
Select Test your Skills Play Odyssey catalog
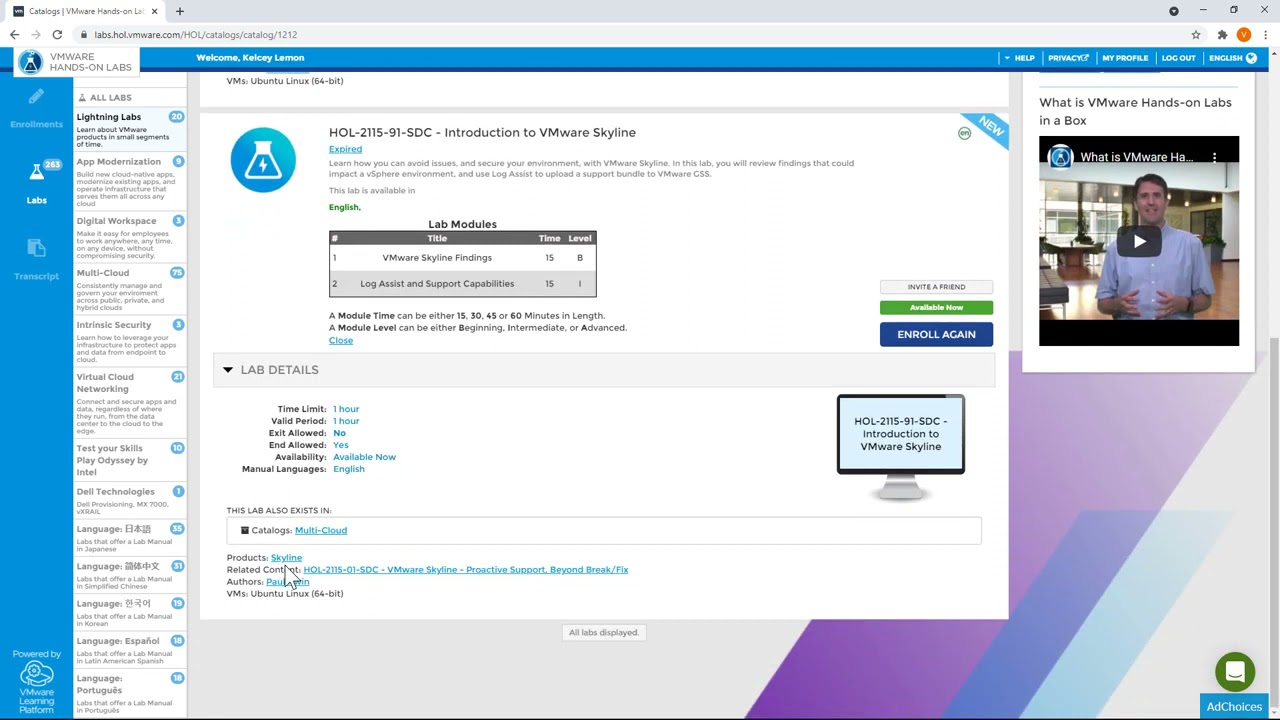pos(130,460)
